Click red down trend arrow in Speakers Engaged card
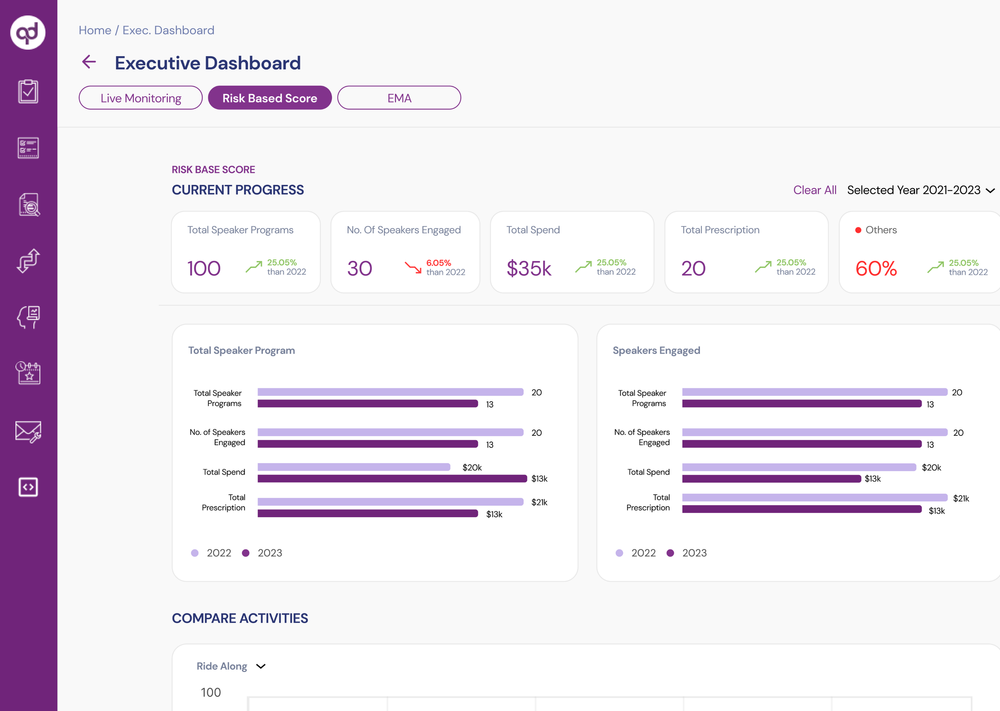 click(413, 267)
